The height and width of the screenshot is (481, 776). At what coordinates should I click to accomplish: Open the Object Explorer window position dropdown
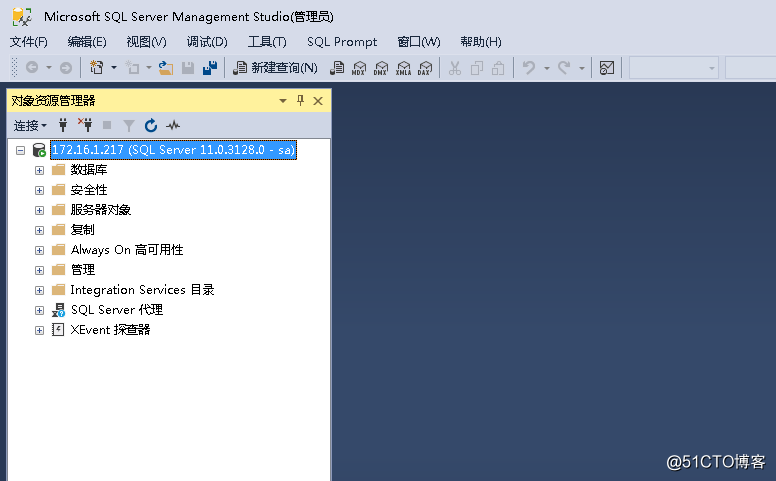283,101
